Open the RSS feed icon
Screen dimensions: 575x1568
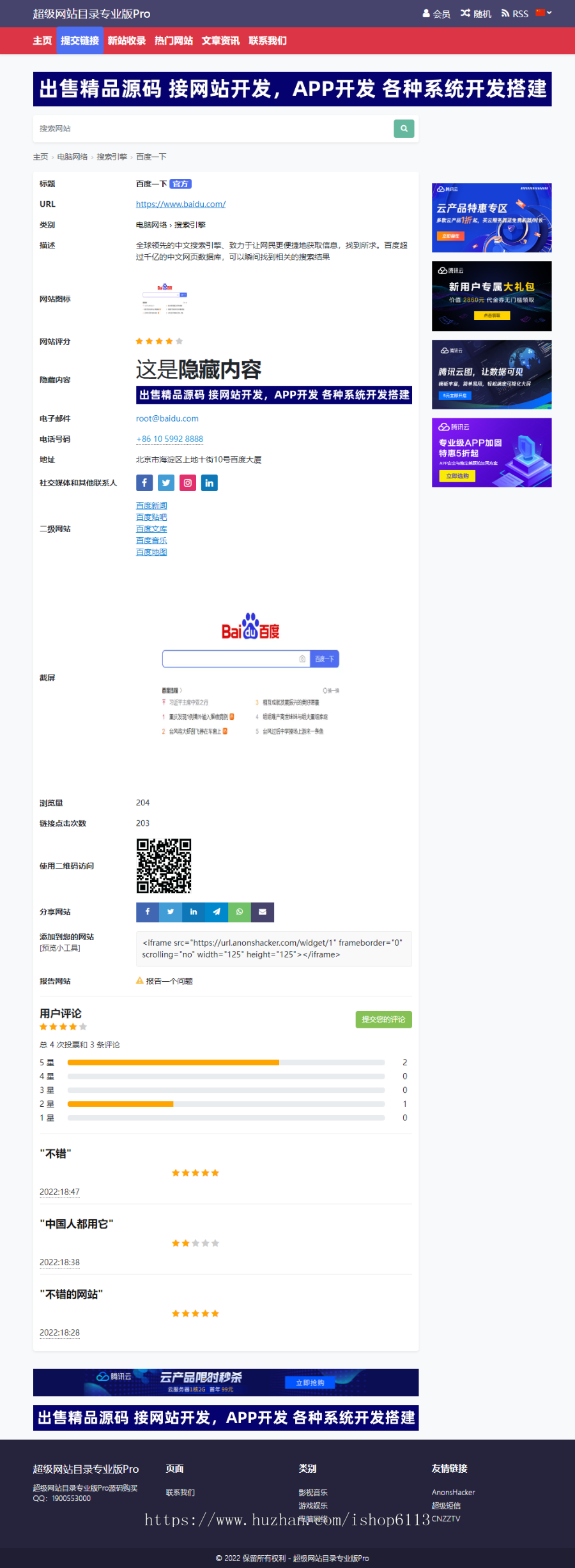(x=505, y=13)
